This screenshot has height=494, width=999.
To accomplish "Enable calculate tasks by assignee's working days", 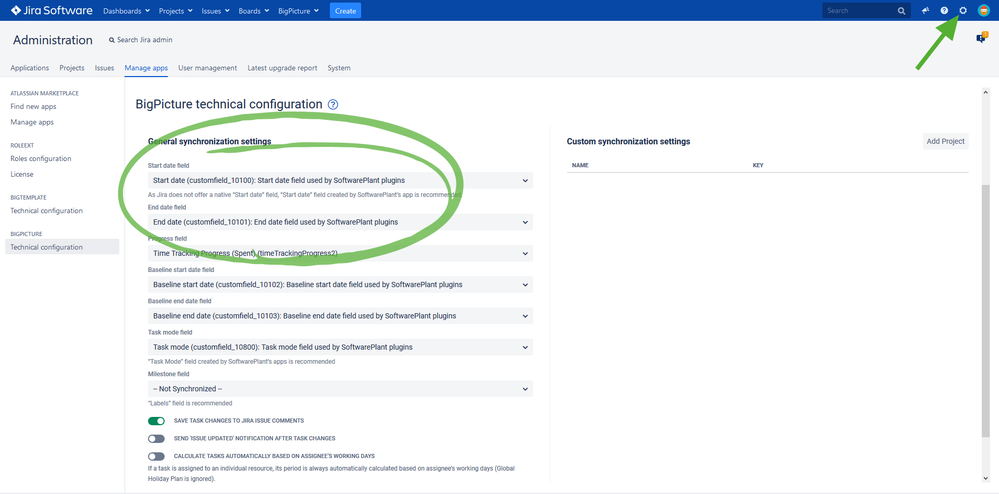I will pyautogui.click(x=156, y=456).
